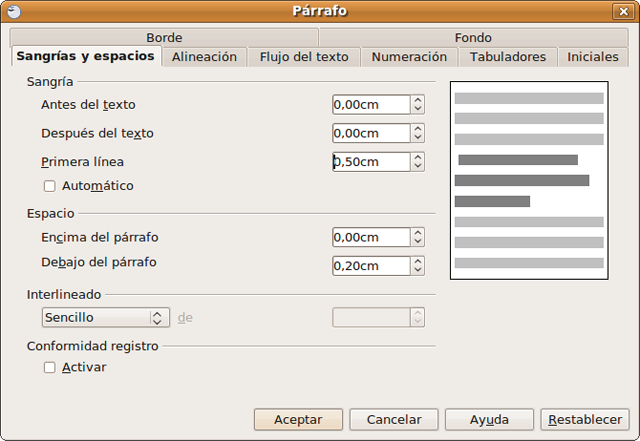640x441 pixels.
Task: Switch to the Alineación tab
Action: 204,57
